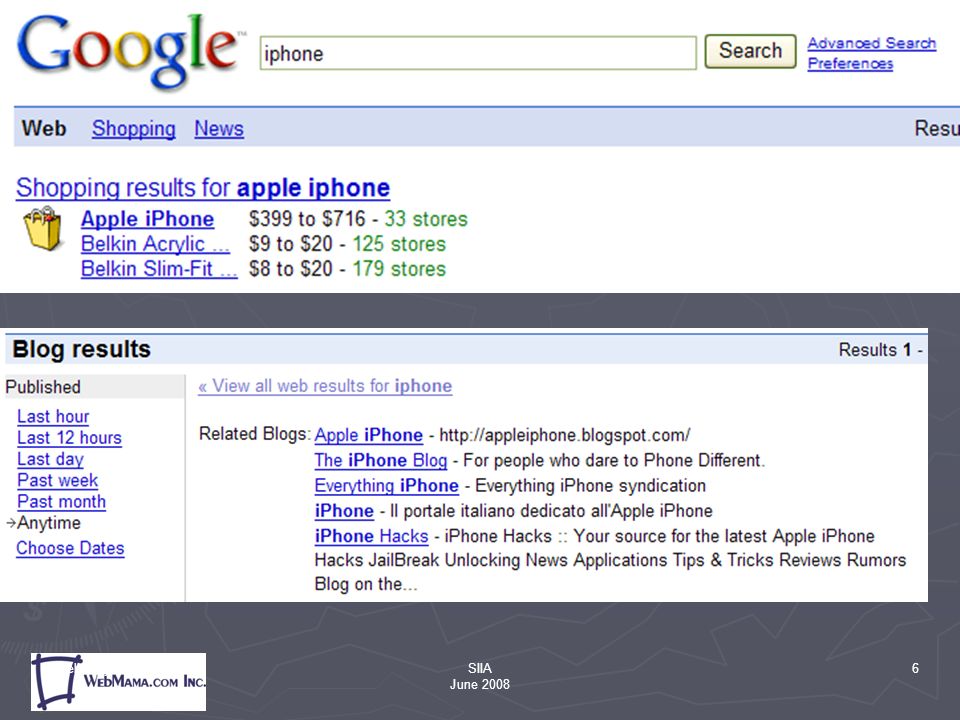Click the '$399 to $716' price text
This screenshot has width=960, height=720.
coord(307,219)
